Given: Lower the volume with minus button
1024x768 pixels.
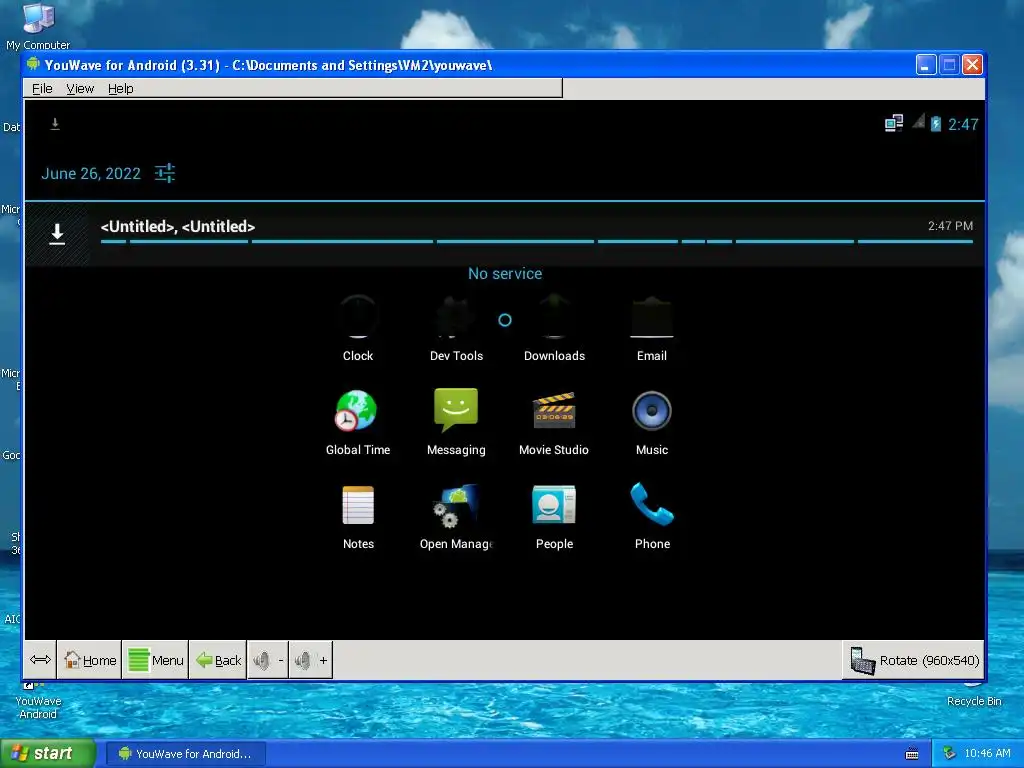Looking at the screenshot, I should click(x=268, y=660).
